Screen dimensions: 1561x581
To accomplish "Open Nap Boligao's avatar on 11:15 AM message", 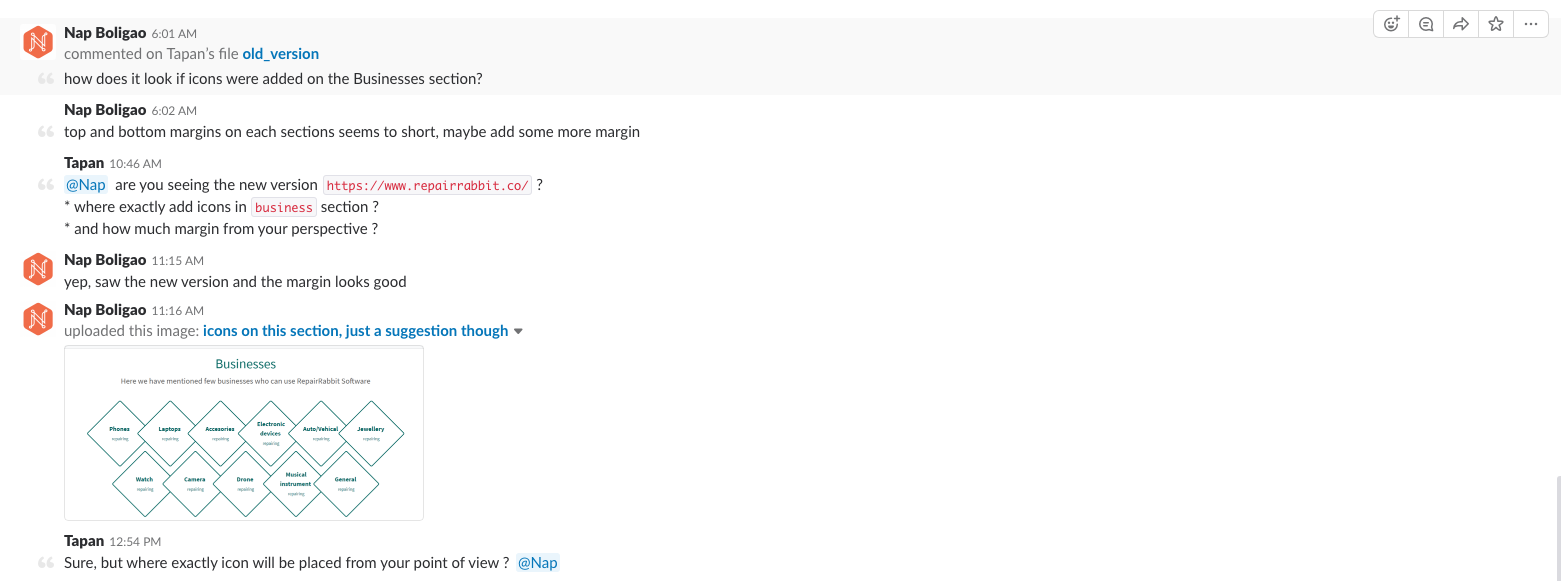I will [38, 269].
